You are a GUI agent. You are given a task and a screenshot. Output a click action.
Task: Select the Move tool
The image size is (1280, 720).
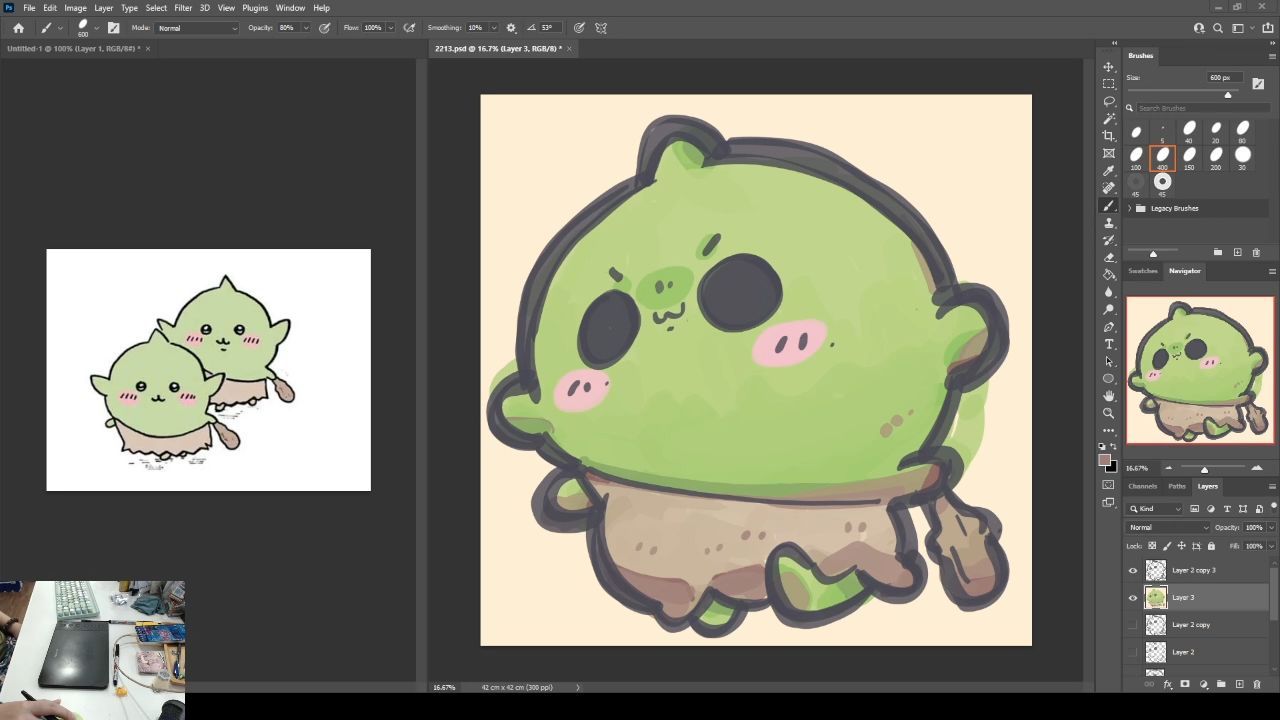coord(1108,67)
